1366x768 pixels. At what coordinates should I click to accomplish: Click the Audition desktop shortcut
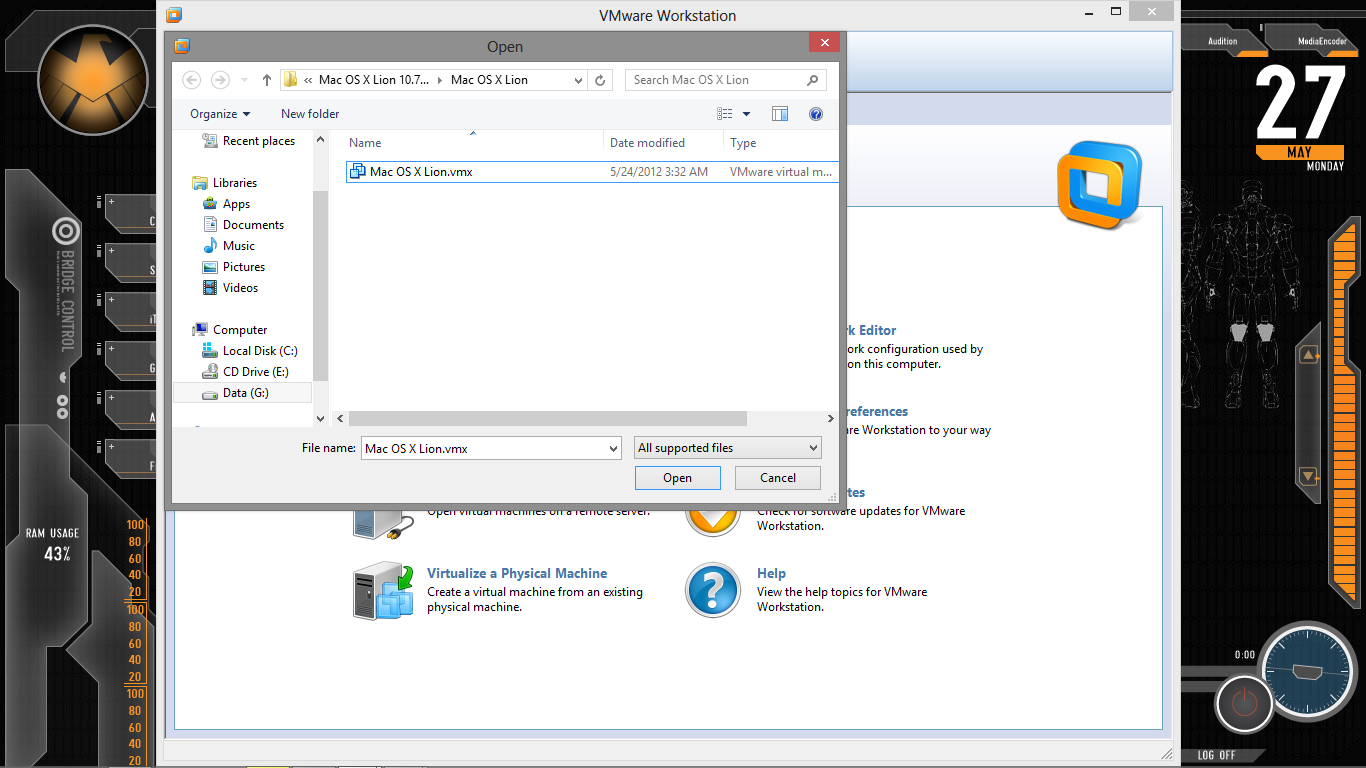1222,41
